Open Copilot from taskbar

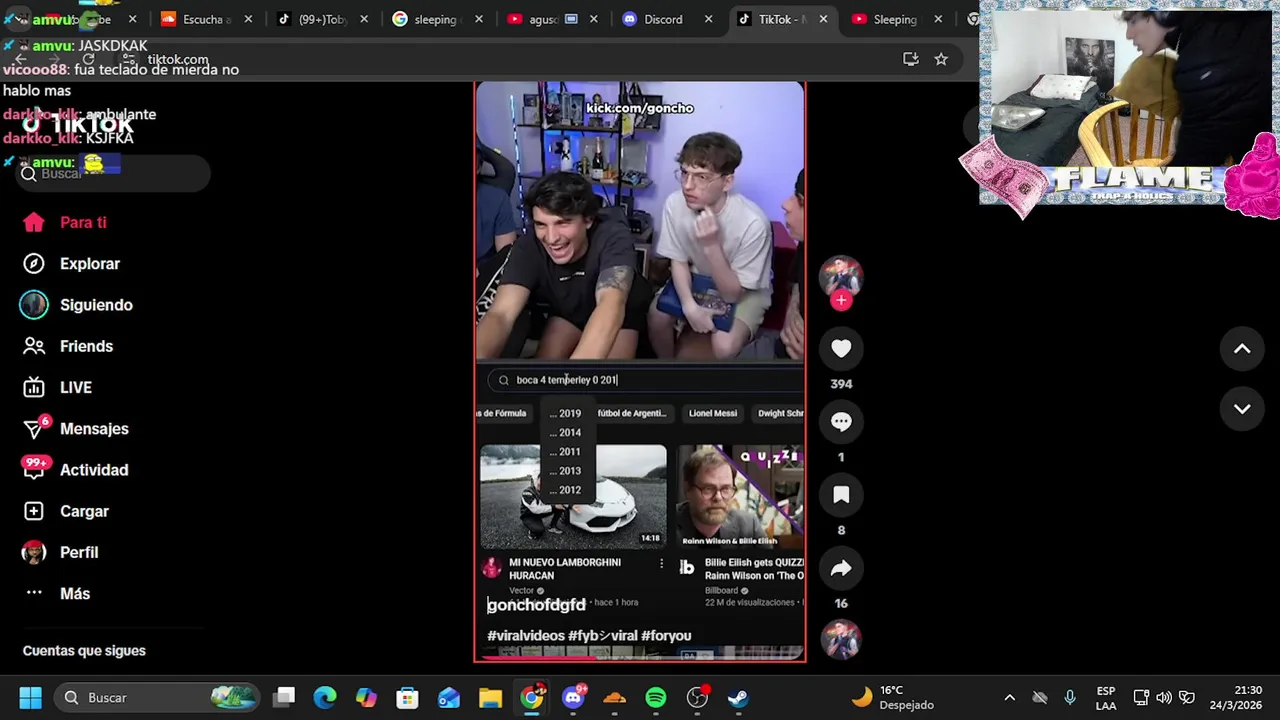(x=366, y=697)
